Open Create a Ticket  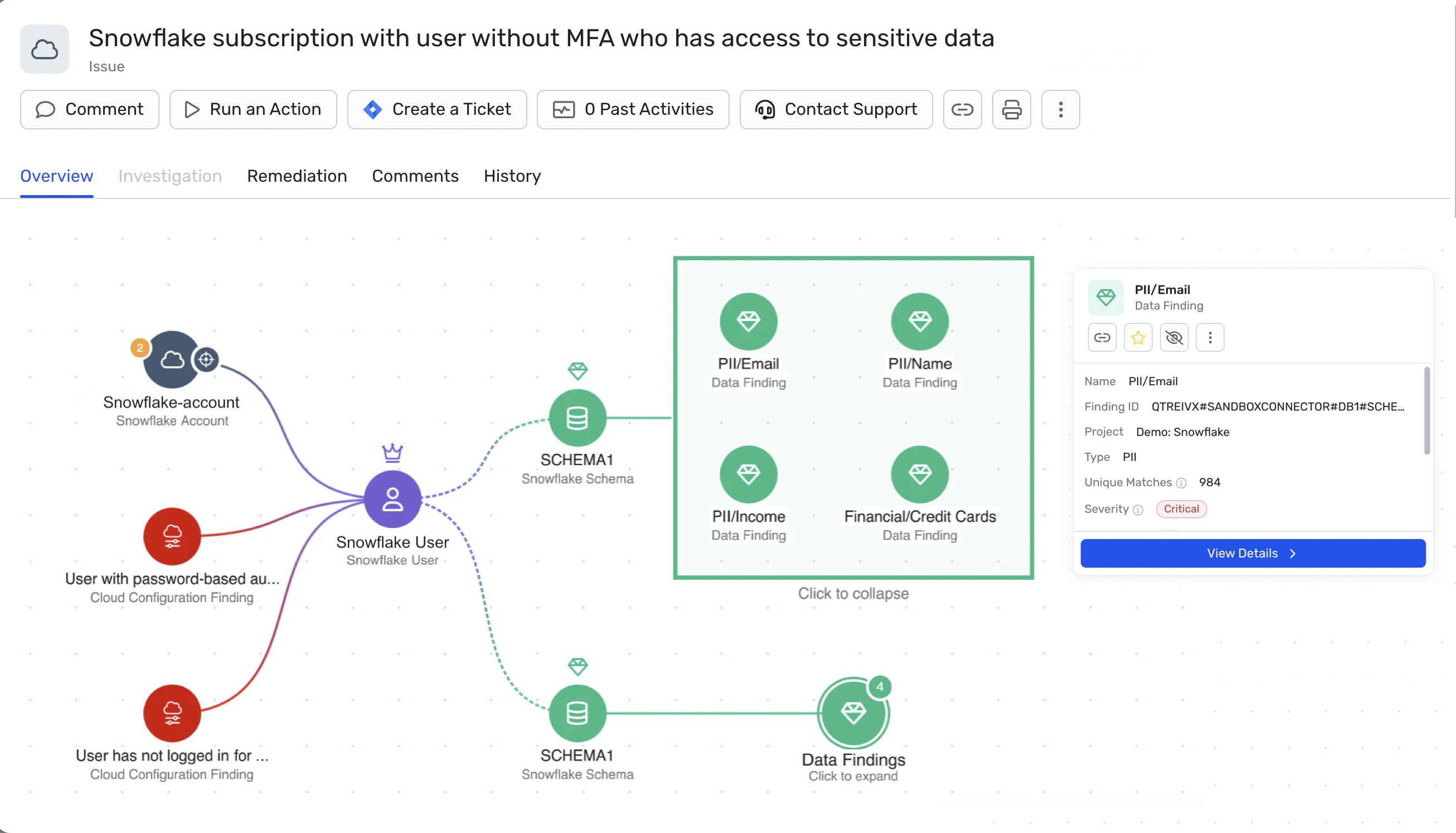[437, 109]
